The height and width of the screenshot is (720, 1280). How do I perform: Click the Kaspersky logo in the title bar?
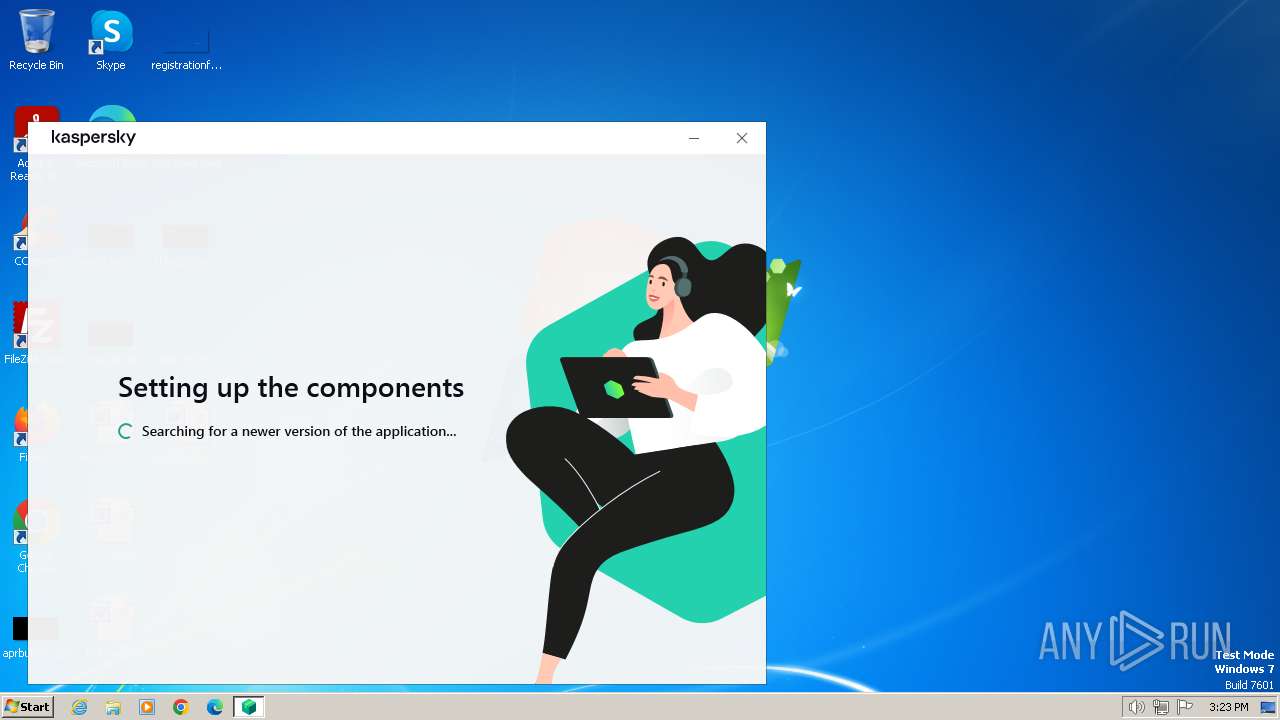coord(93,137)
